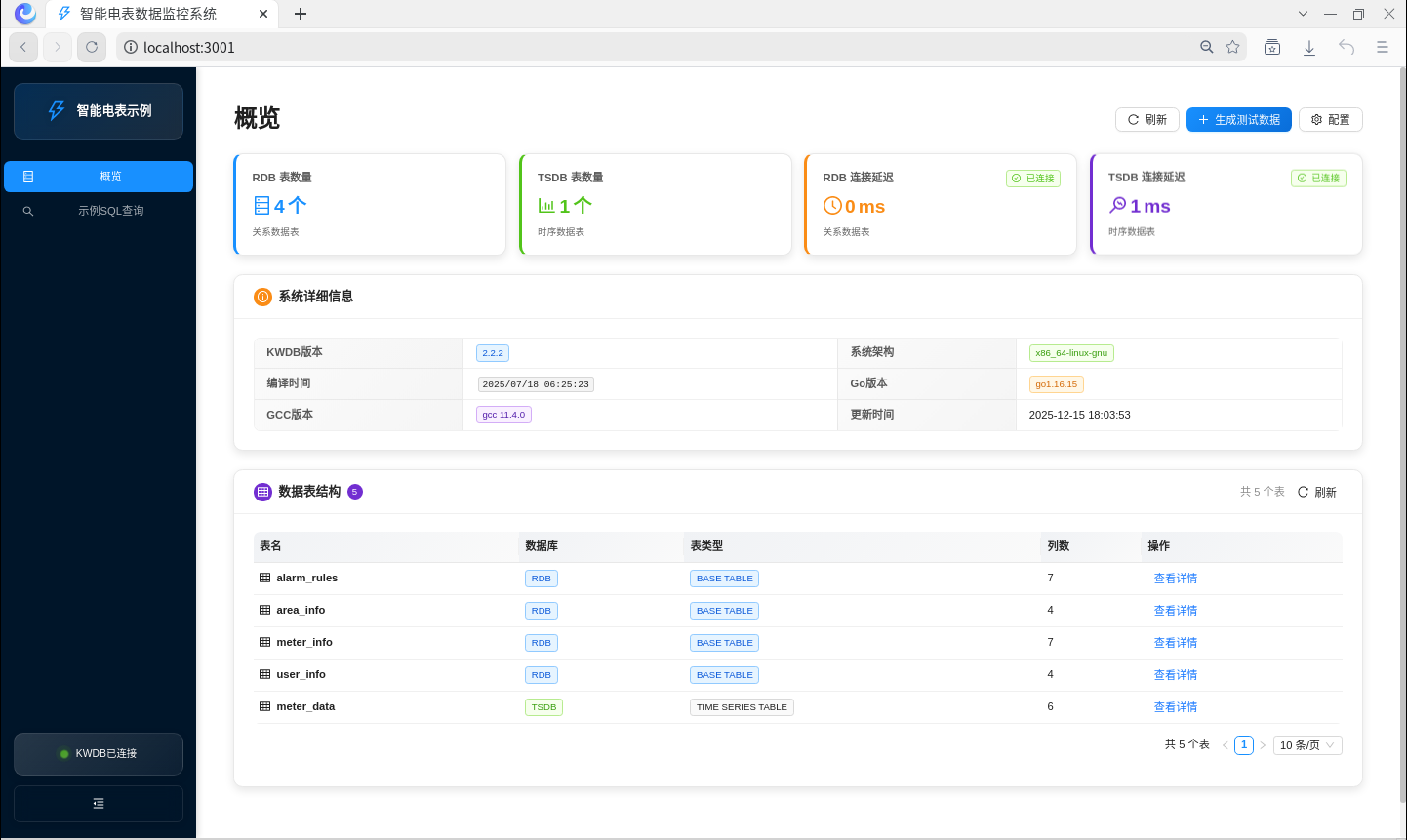Click clock icon in RDB 连接延迟 card

pos(832,205)
